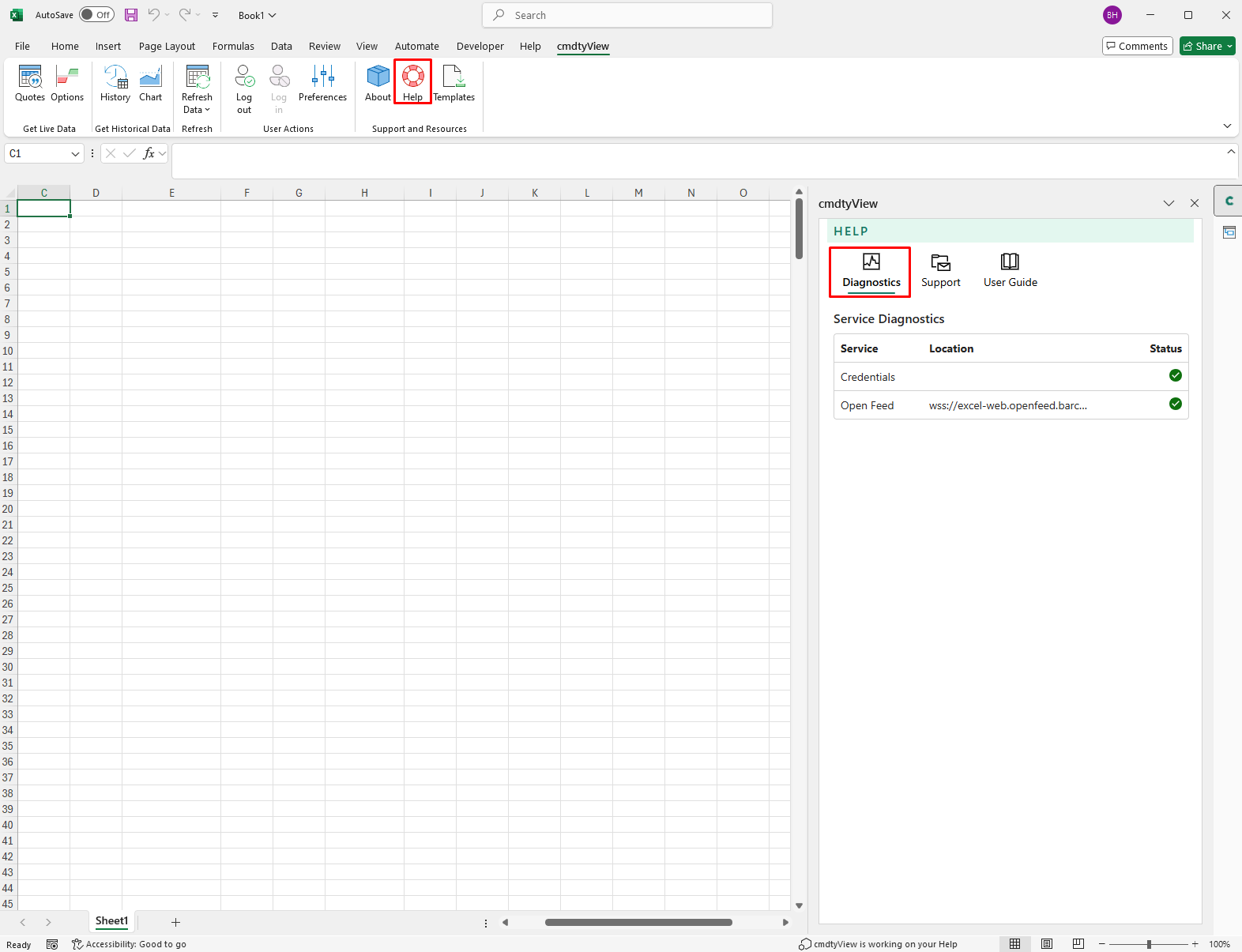Switch to Page Break Preview icon
The width and height of the screenshot is (1242, 952).
point(1078,944)
